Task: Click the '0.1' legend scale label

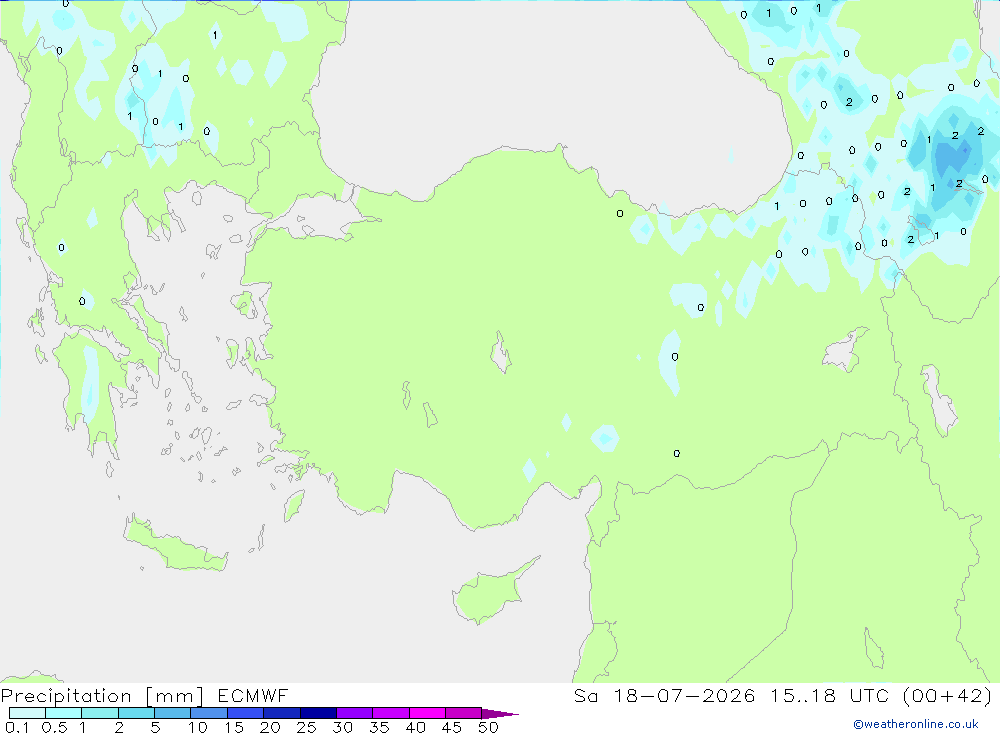Action: click(17, 727)
